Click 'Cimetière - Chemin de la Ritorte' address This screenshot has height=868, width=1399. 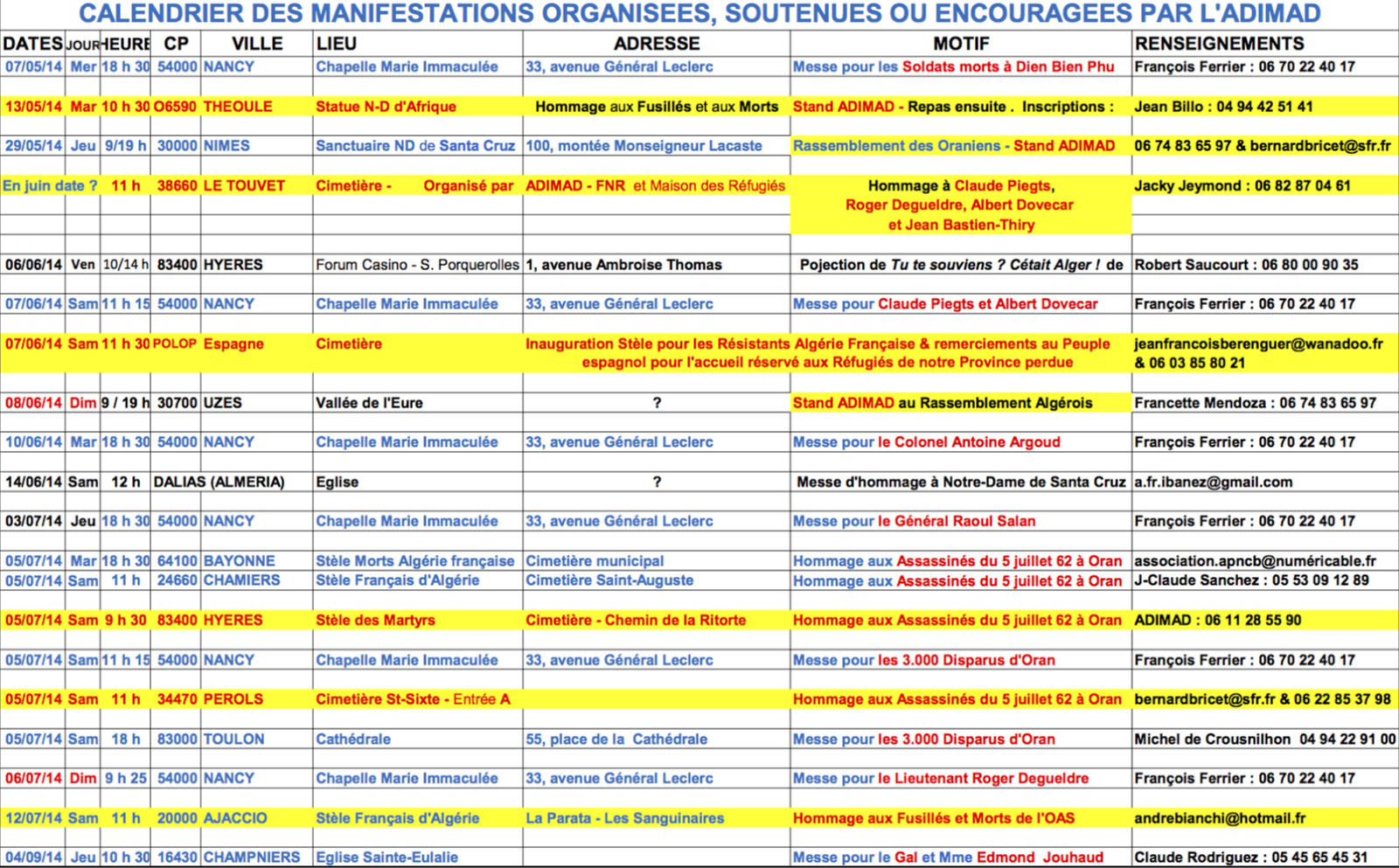[x=636, y=621]
